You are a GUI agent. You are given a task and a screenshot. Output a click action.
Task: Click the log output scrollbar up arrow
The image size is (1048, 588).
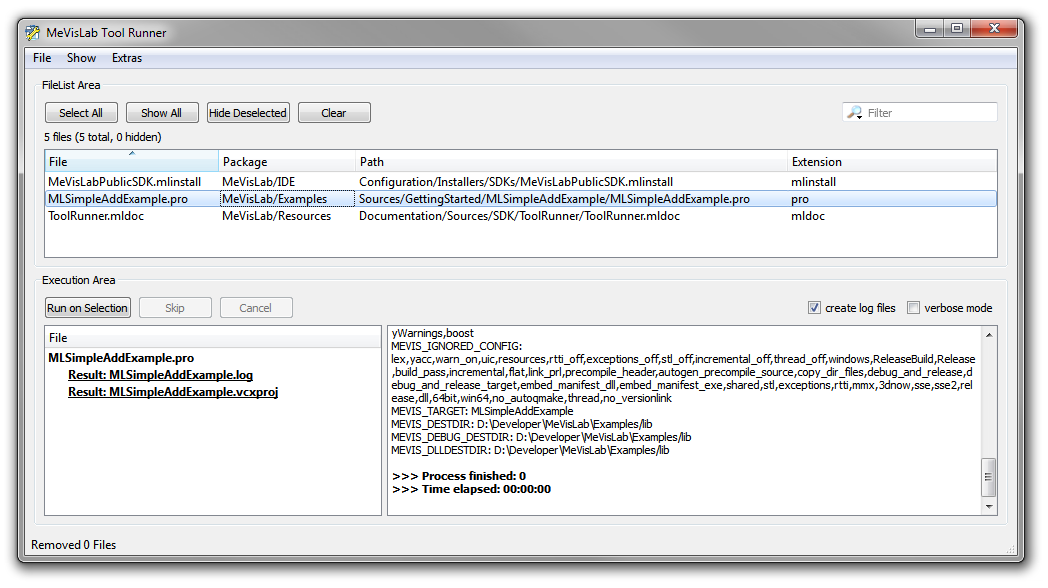click(989, 335)
